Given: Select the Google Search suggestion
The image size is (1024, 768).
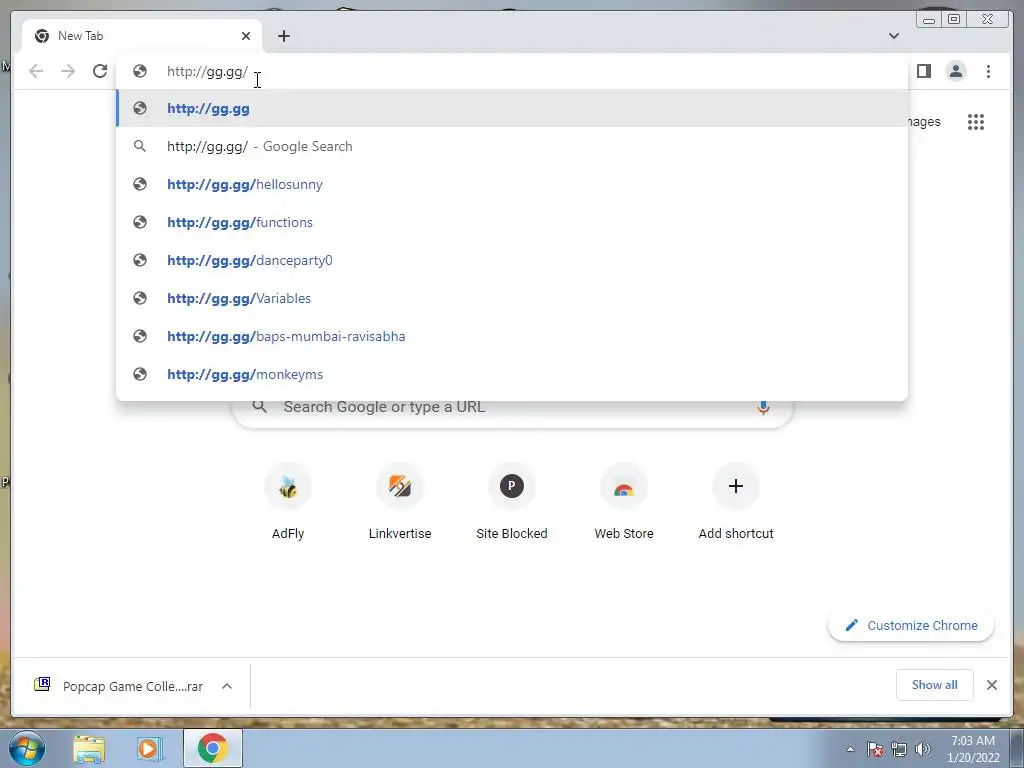Looking at the screenshot, I should click(x=512, y=146).
